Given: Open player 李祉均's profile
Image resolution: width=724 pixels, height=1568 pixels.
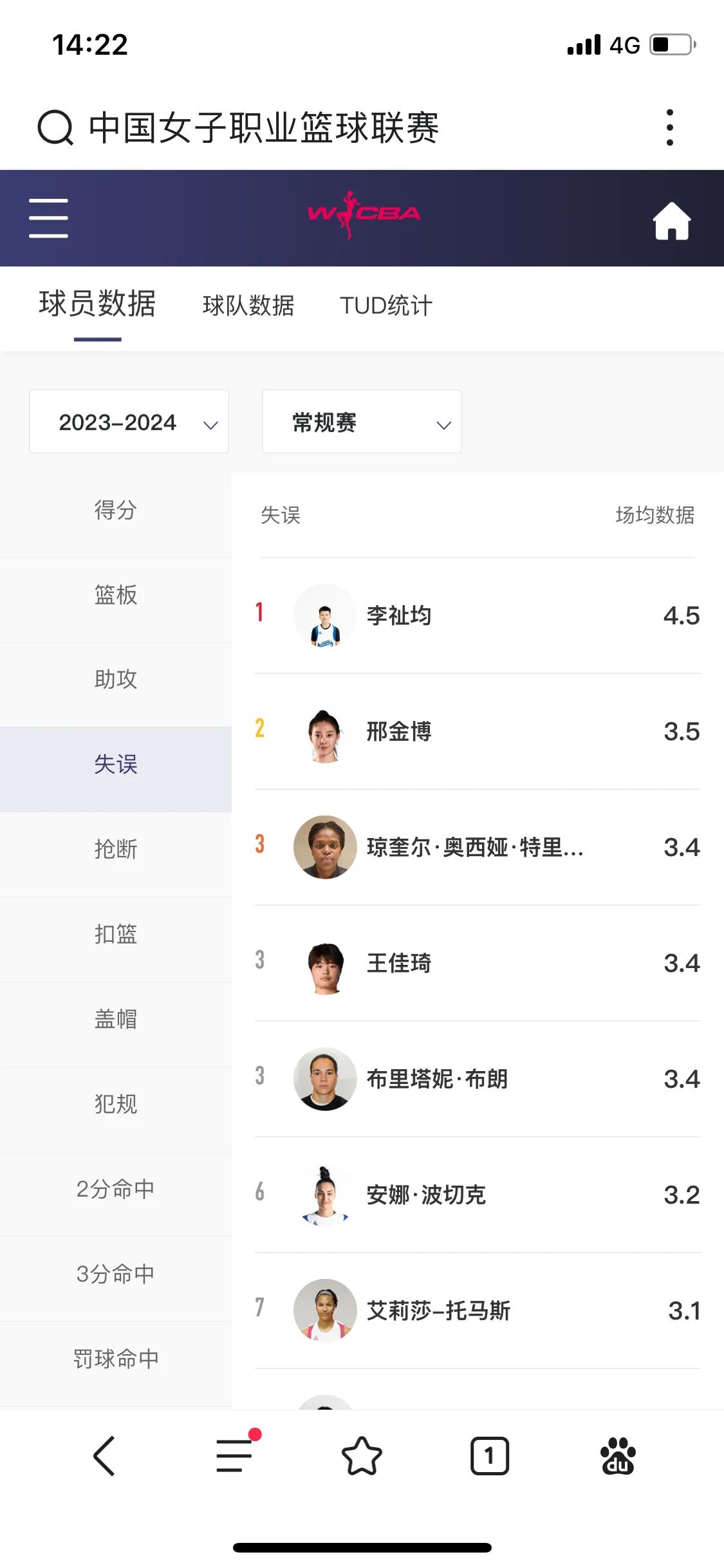Looking at the screenshot, I should click(x=478, y=615).
